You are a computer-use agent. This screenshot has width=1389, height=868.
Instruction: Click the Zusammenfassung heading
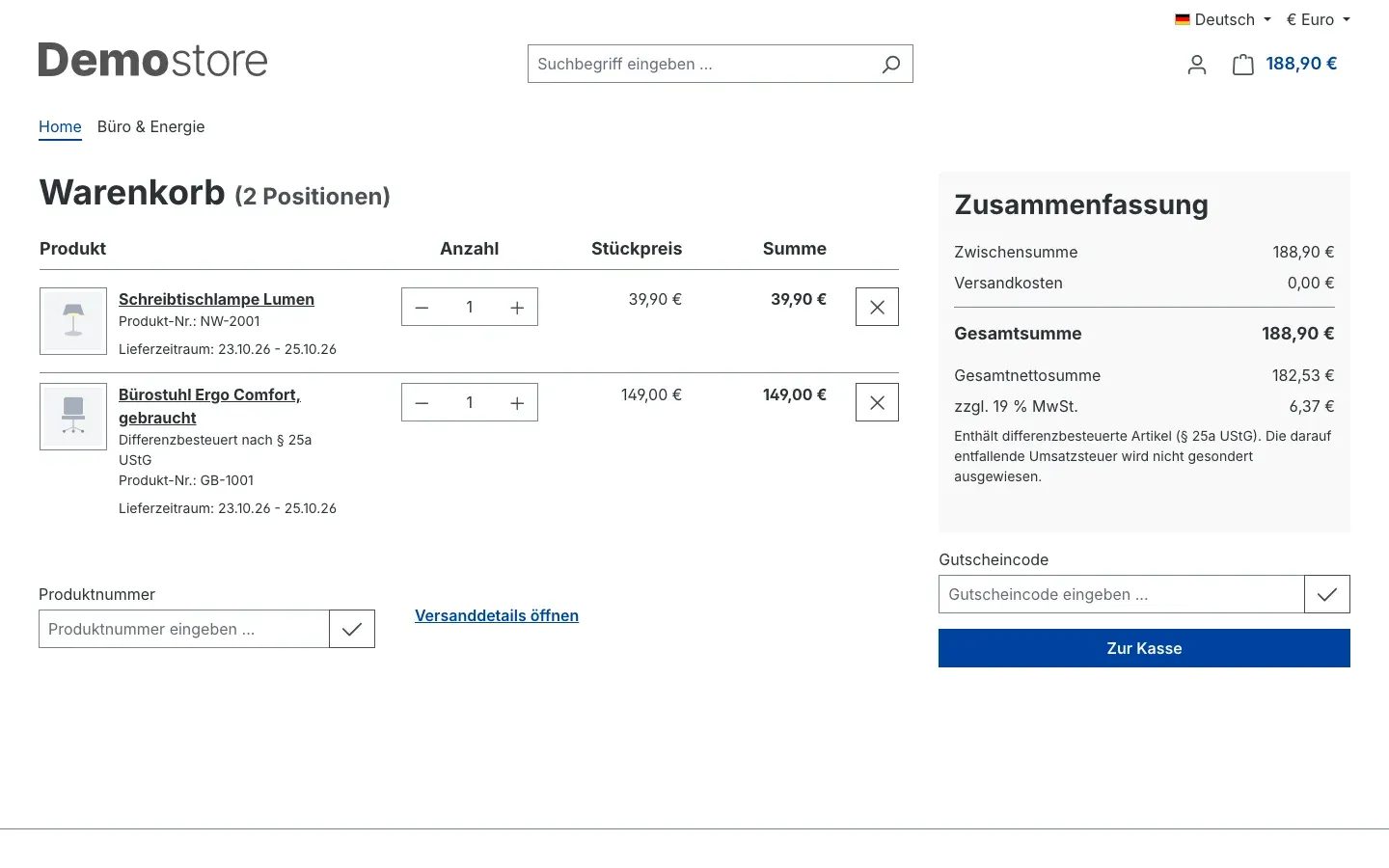click(x=1081, y=204)
